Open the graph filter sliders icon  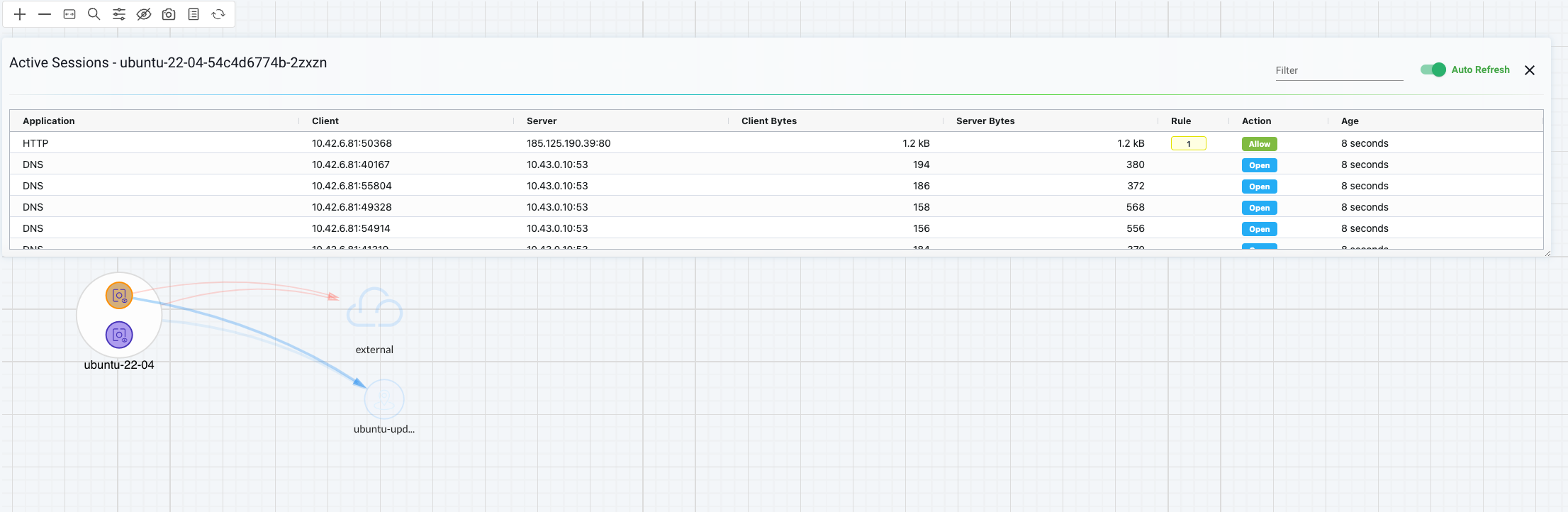pos(119,14)
